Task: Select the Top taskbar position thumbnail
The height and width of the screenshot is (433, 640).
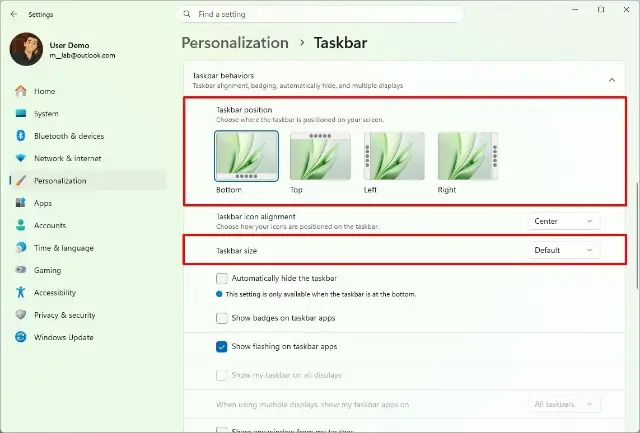Action: point(320,155)
